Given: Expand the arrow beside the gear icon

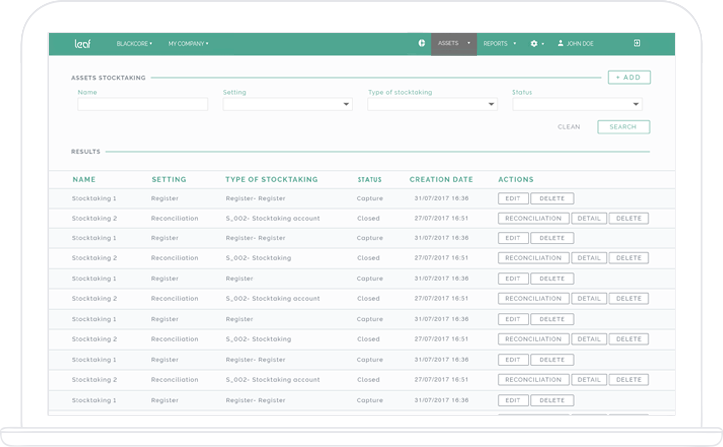Looking at the screenshot, I should click(x=543, y=44).
